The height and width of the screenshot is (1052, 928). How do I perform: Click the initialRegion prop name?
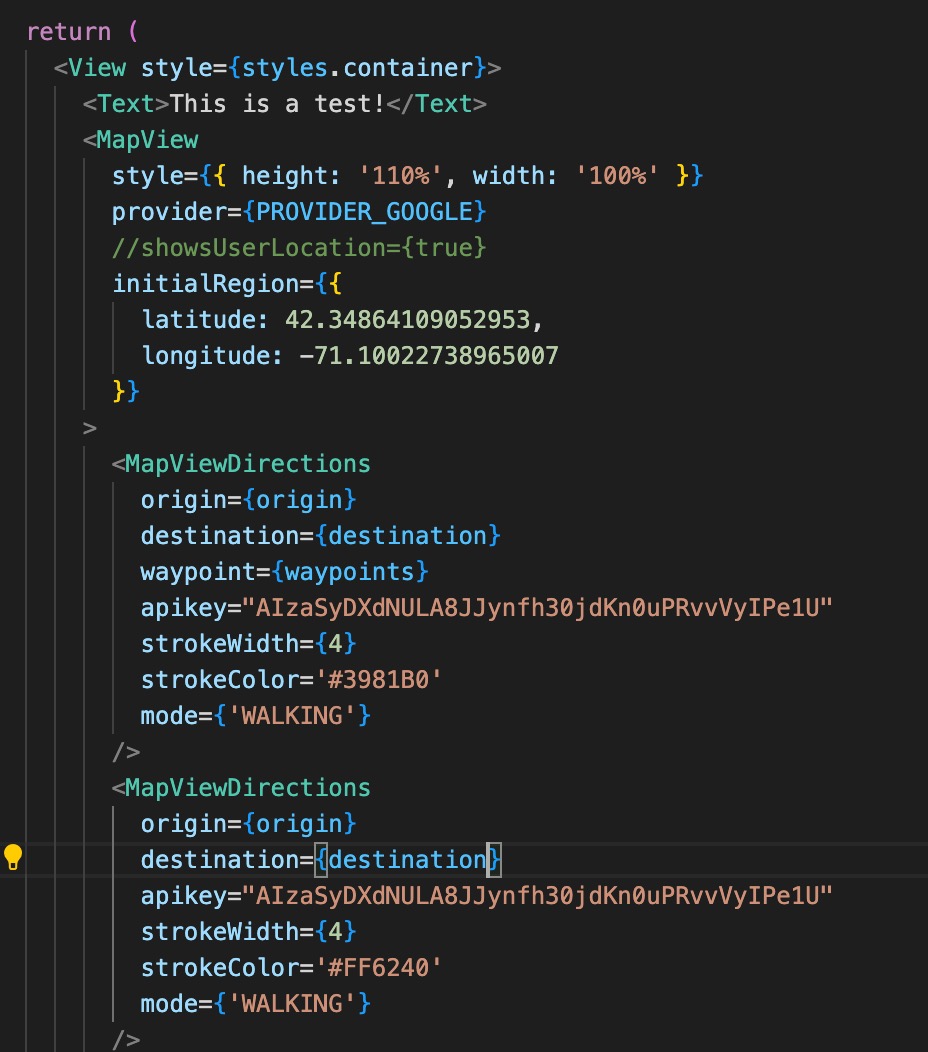(x=205, y=284)
